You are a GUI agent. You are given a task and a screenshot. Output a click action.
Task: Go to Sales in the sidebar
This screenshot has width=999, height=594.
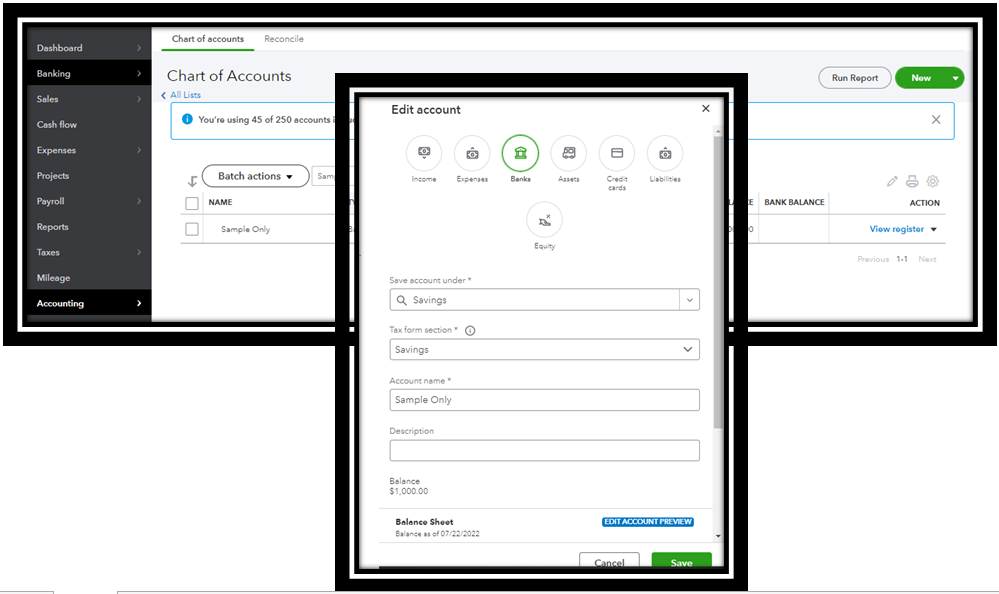pyautogui.click(x=48, y=99)
